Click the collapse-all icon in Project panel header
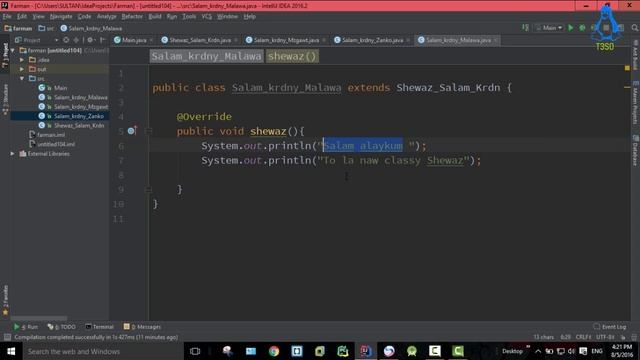Viewport: 640px width, 360px height. tap(76, 40)
